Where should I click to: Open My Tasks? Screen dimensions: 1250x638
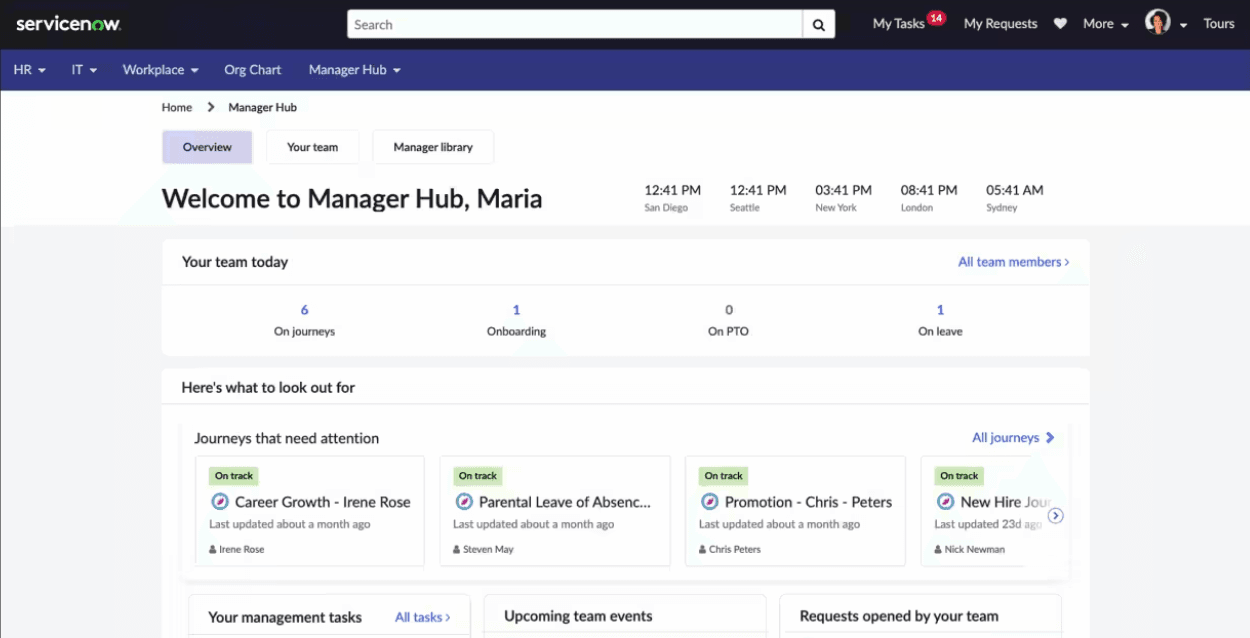(x=898, y=24)
